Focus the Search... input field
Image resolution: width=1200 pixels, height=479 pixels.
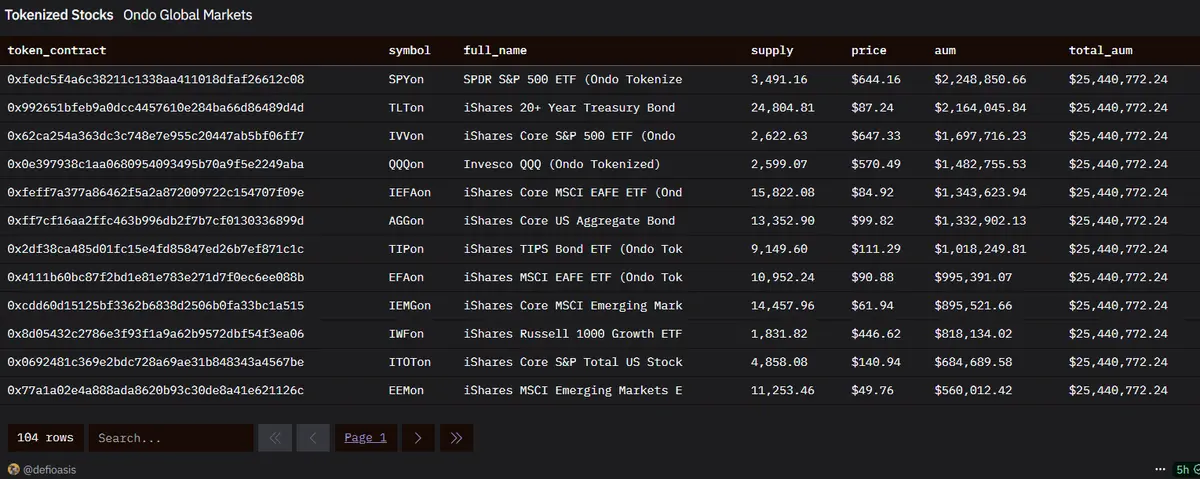pyautogui.click(x=170, y=437)
